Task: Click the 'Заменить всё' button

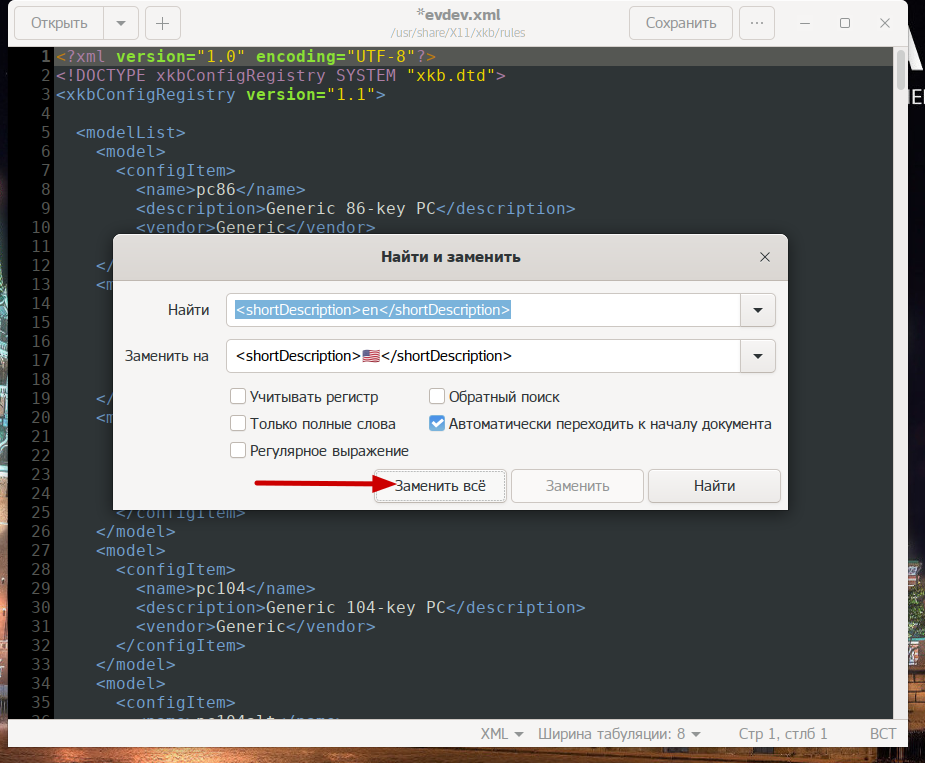Action: click(x=440, y=486)
